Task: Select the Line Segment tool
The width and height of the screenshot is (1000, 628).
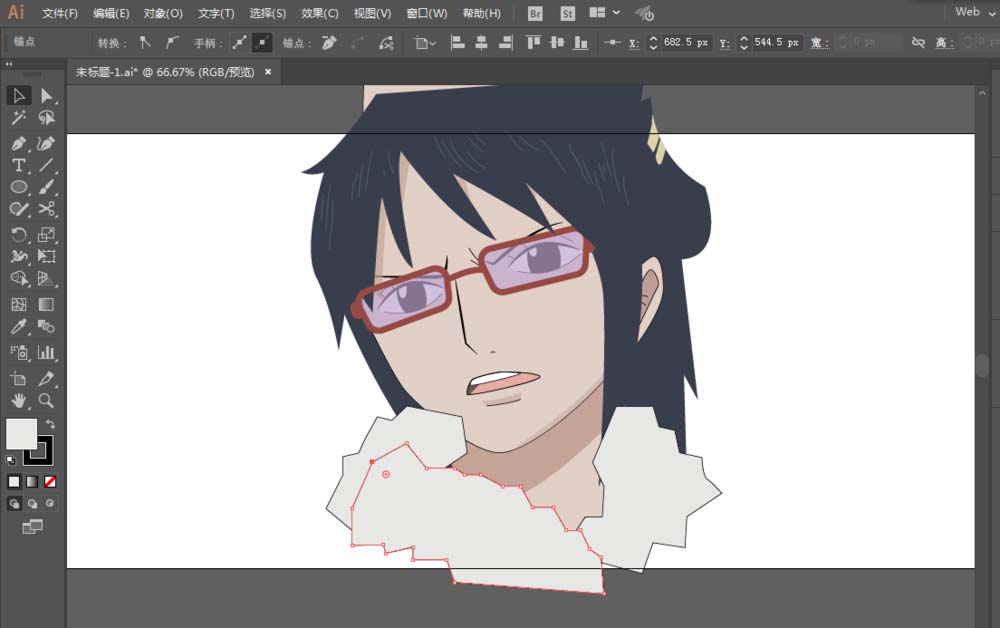Action: [x=46, y=165]
